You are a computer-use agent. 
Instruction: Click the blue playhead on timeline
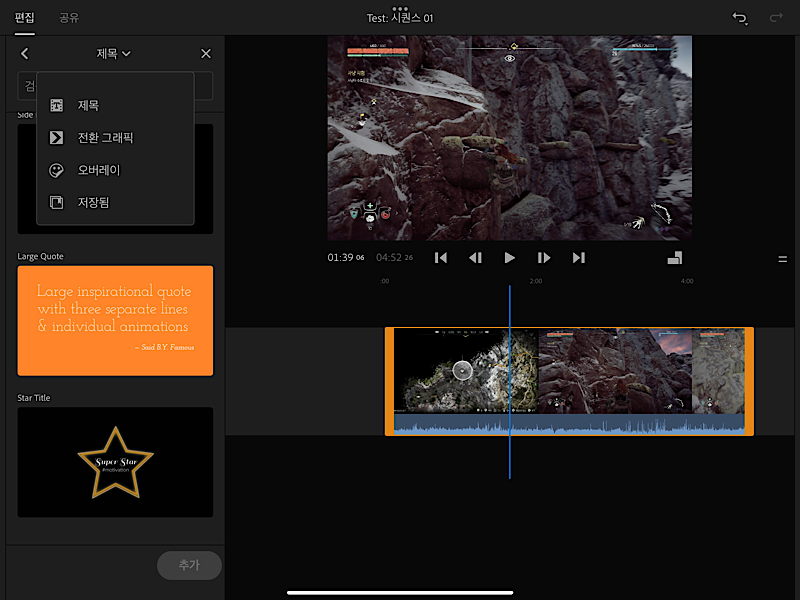click(x=509, y=382)
